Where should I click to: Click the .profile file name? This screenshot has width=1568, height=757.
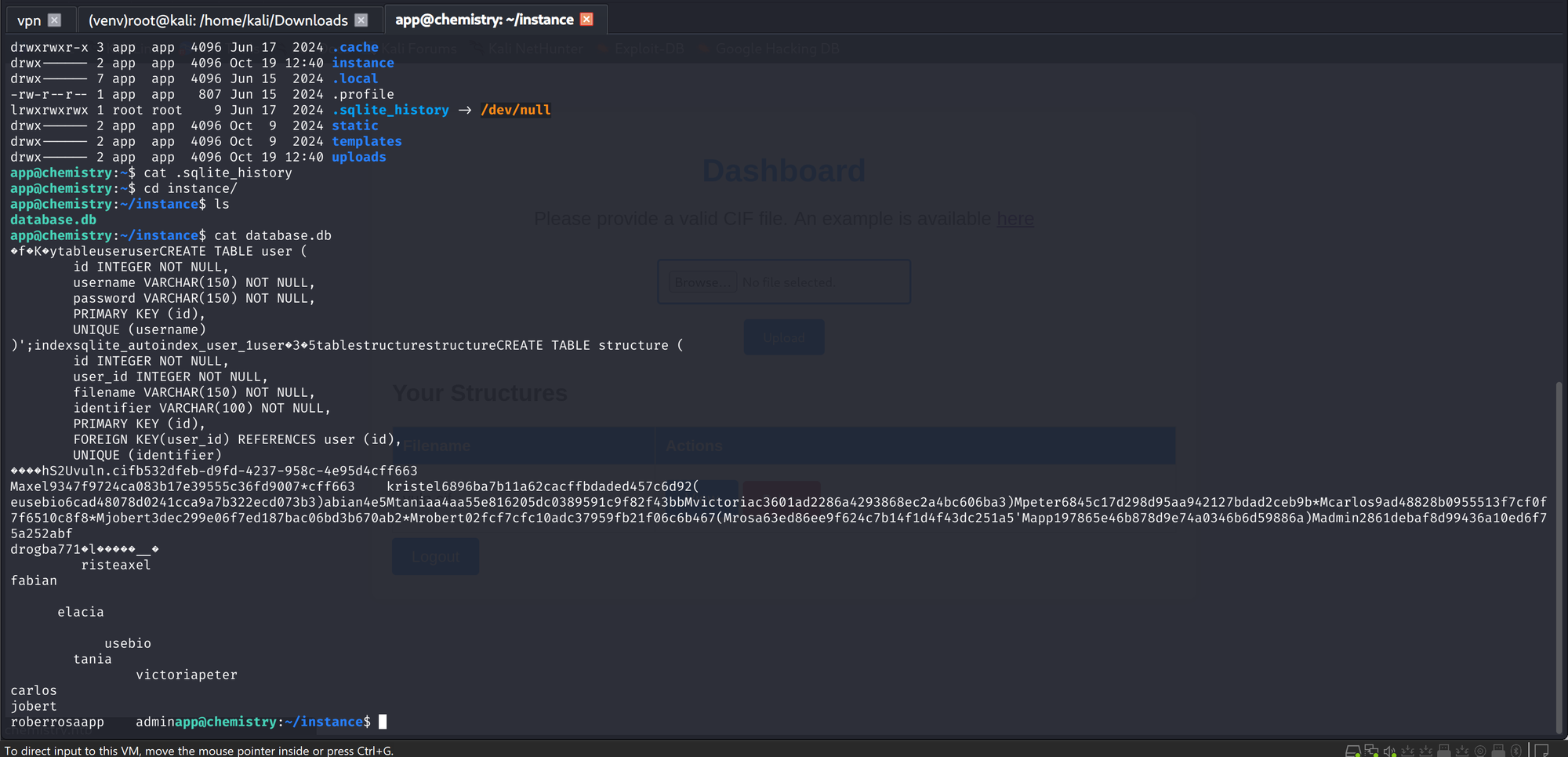tap(363, 94)
